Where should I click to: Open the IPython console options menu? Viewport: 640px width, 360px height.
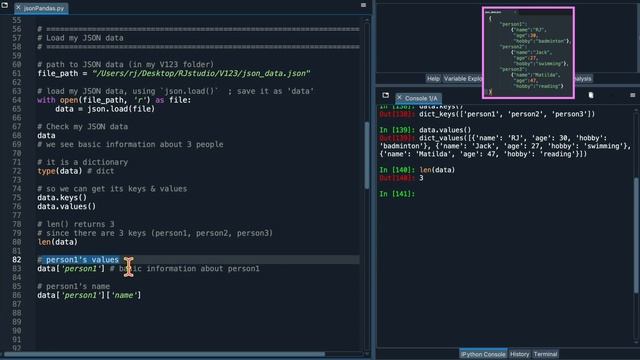(x=632, y=95)
